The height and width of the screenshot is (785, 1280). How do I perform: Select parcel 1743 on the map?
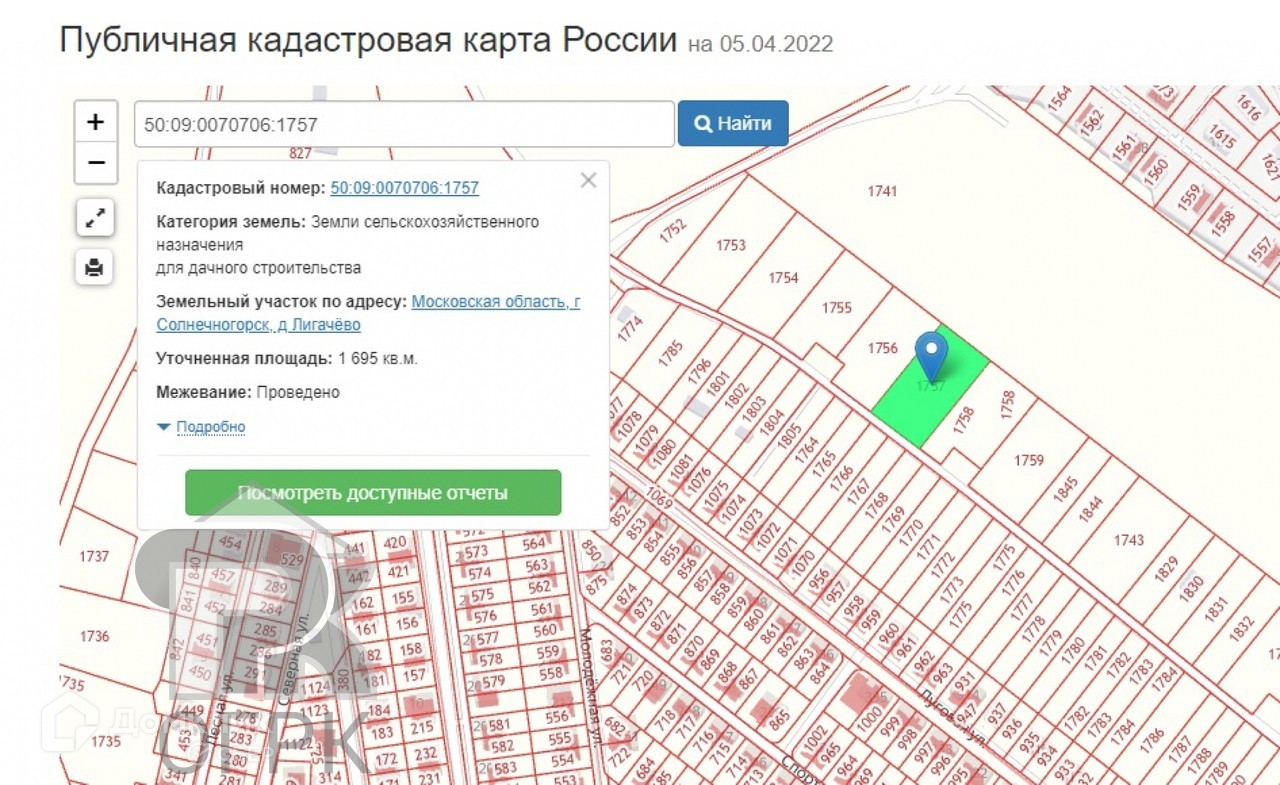(1129, 540)
